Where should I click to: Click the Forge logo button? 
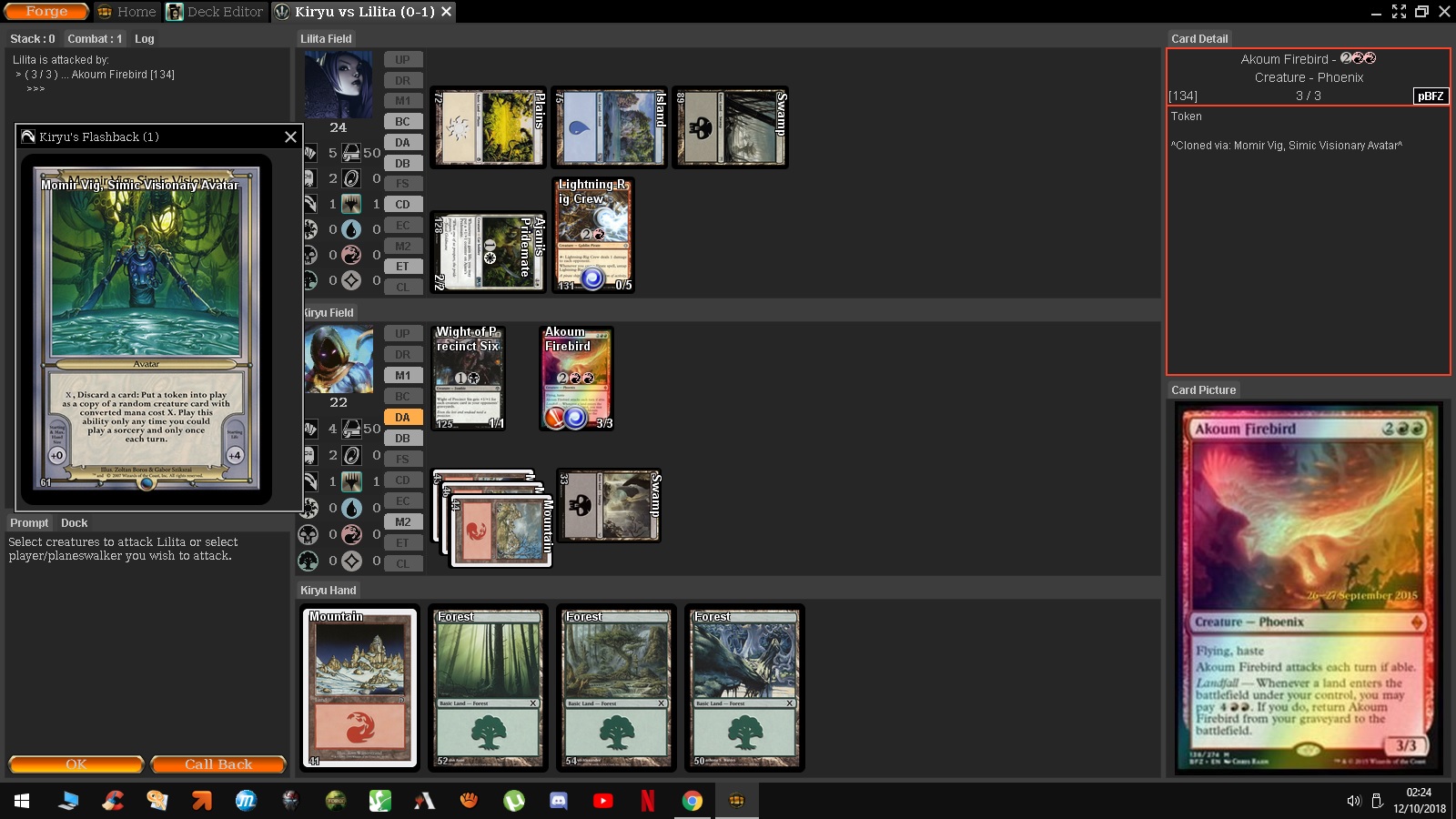(x=46, y=12)
